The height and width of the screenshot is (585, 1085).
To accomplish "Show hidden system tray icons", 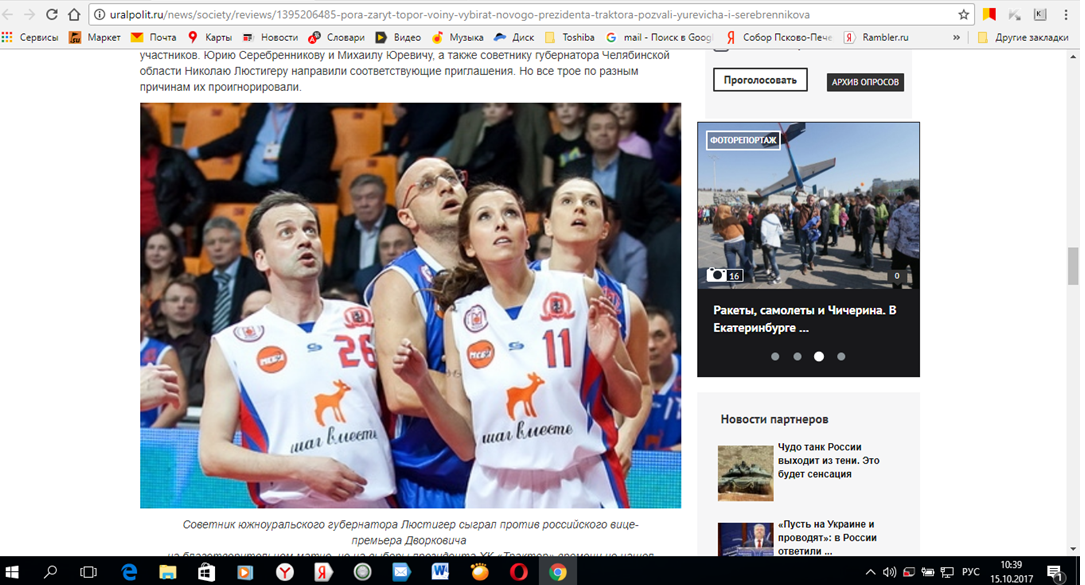I will (x=870, y=572).
